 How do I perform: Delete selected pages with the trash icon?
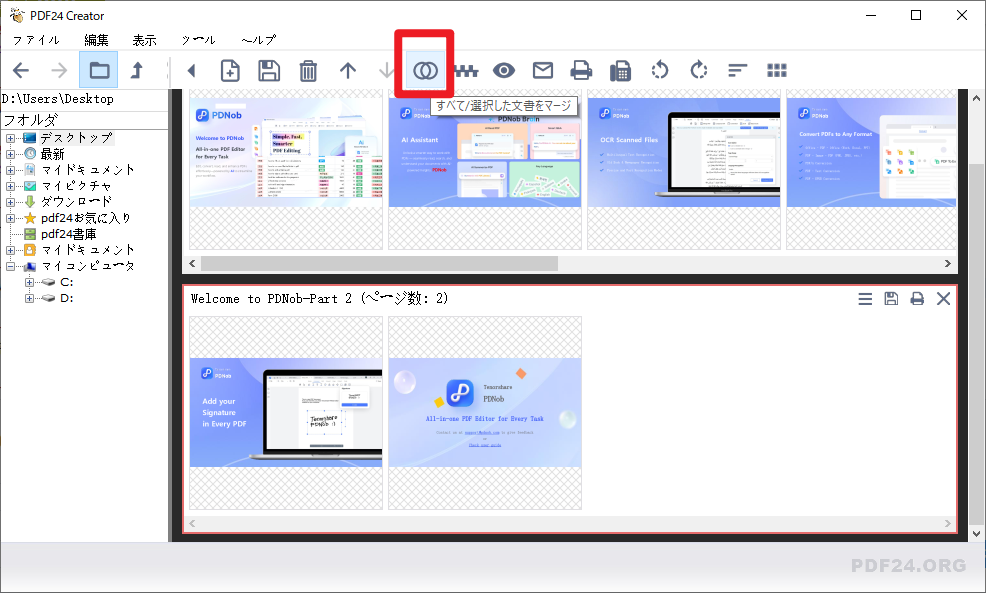pos(308,70)
